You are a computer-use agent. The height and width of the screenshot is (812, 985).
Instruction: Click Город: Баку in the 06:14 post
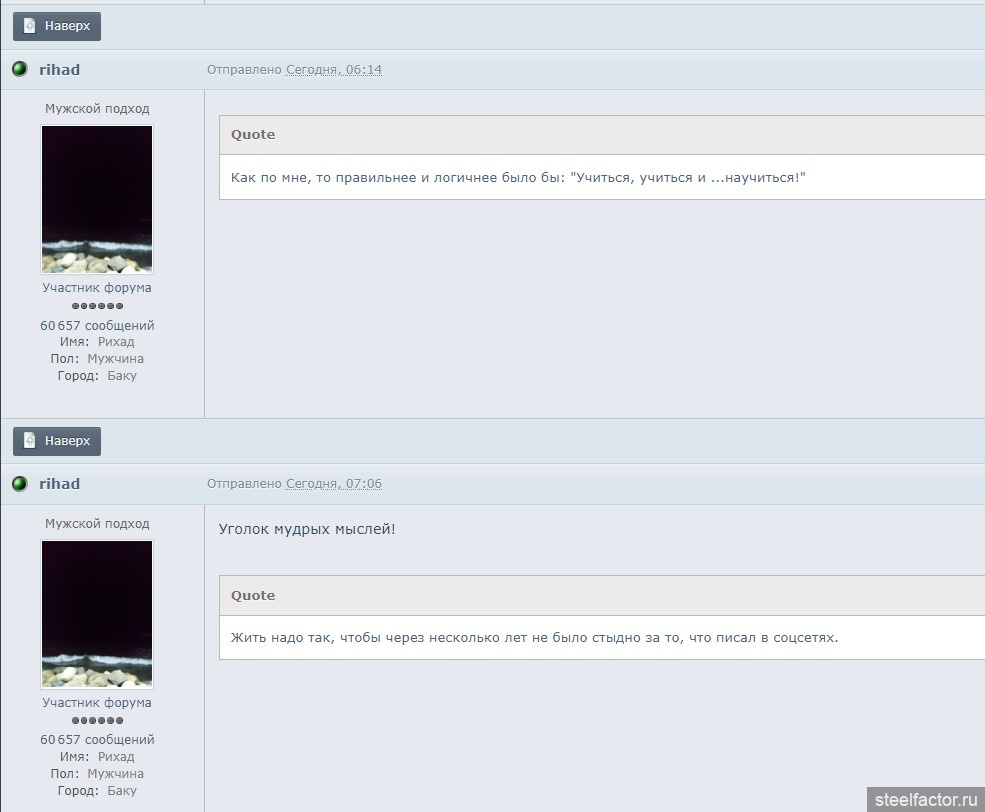97,376
